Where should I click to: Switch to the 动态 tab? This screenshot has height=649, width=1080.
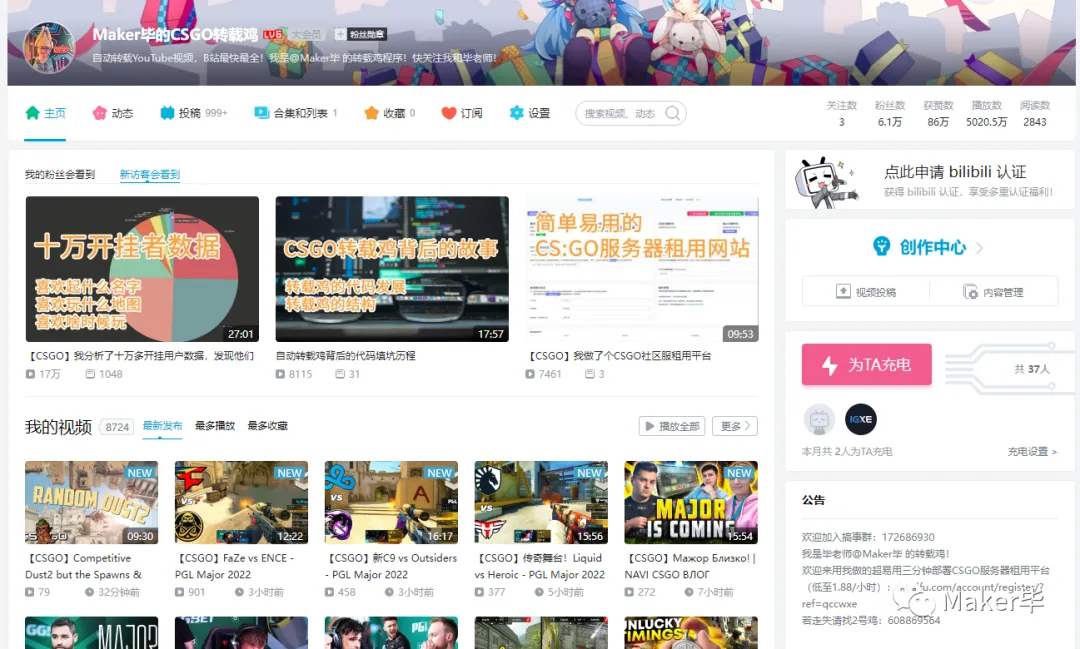(113, 113)
